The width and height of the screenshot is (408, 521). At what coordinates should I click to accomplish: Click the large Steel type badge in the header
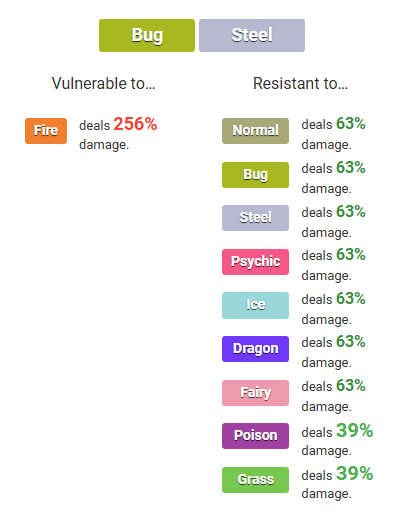tap(252, 35)
